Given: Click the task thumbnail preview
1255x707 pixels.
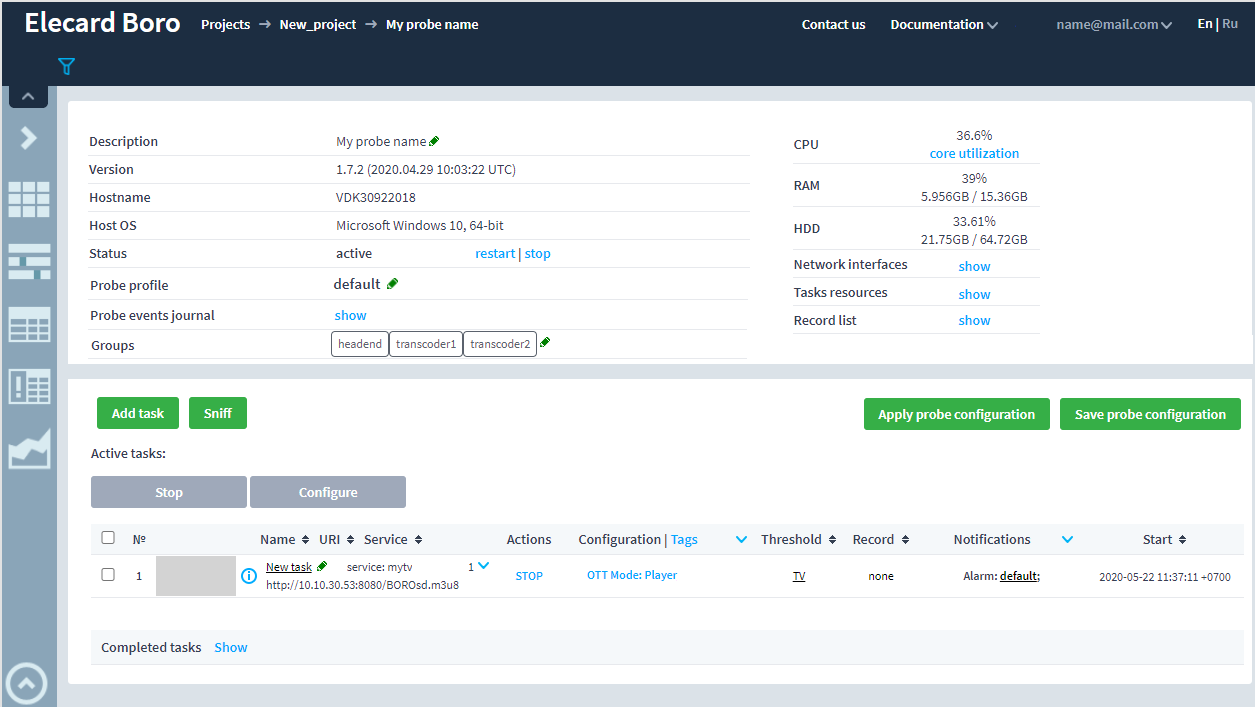Looking at the screenshot, I should click(x=196, y=576).
